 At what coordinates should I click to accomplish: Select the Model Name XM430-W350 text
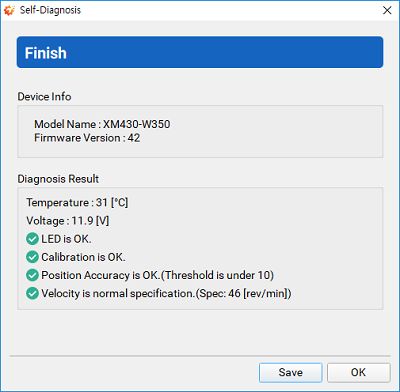tap(102, 124)
